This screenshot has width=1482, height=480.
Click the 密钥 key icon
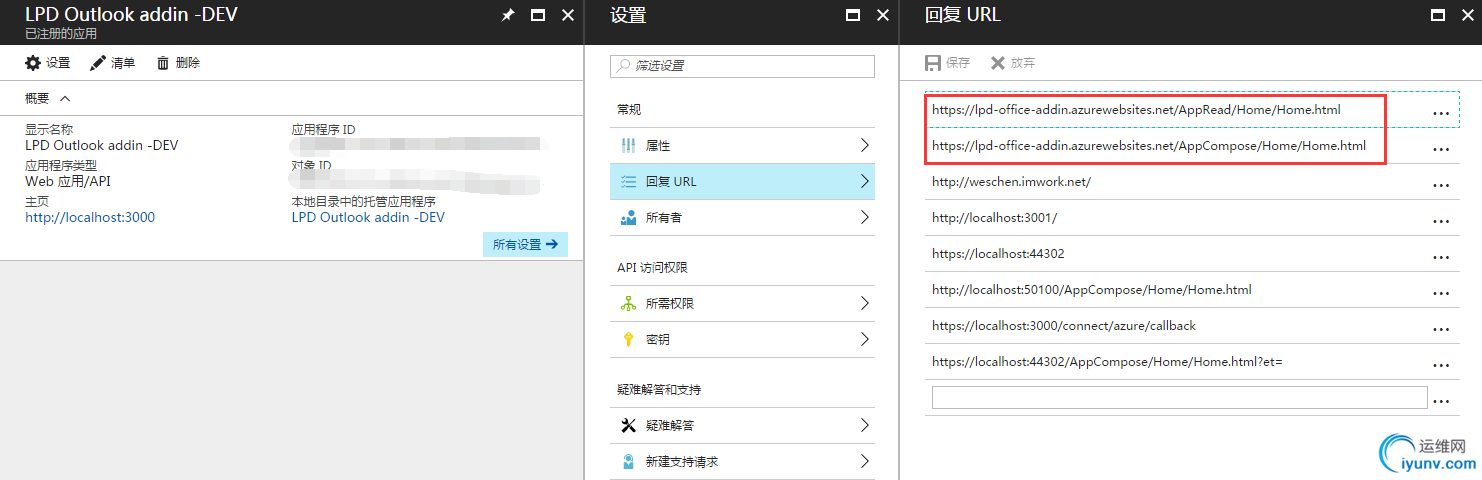point(628,339)
